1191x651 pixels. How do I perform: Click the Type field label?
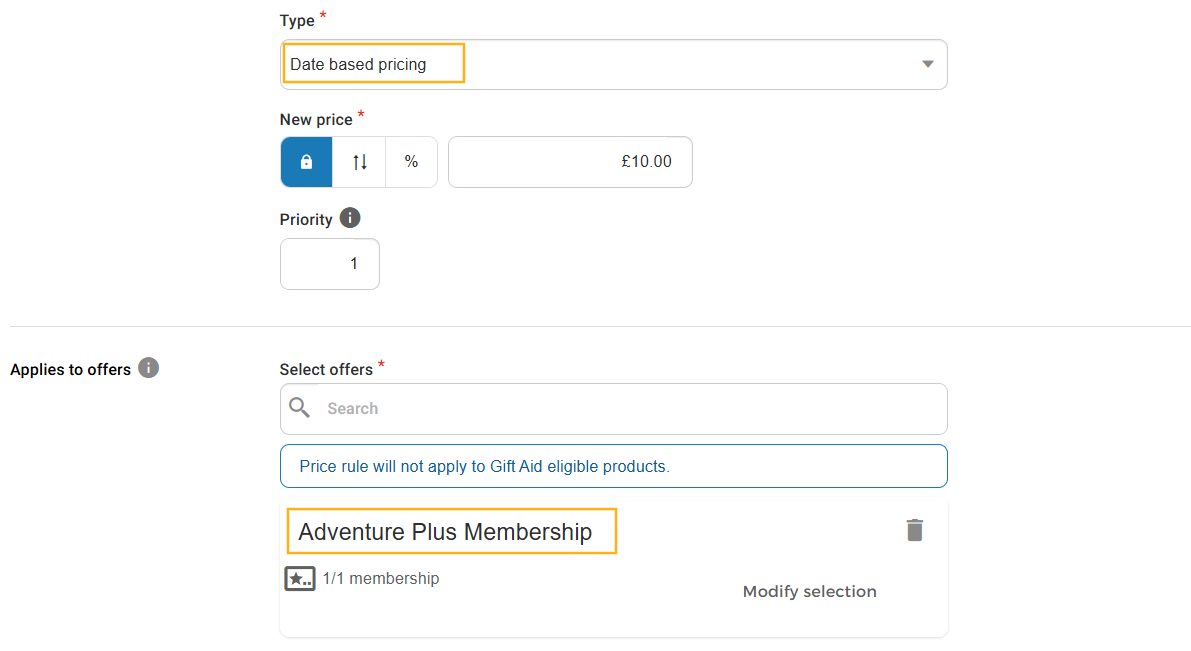coord(297,21)
